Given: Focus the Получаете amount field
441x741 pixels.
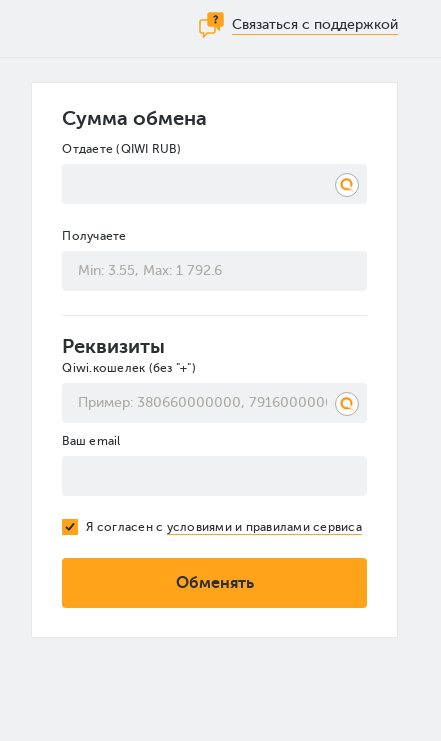Looking at the screenshot, I should pos(215,271).
